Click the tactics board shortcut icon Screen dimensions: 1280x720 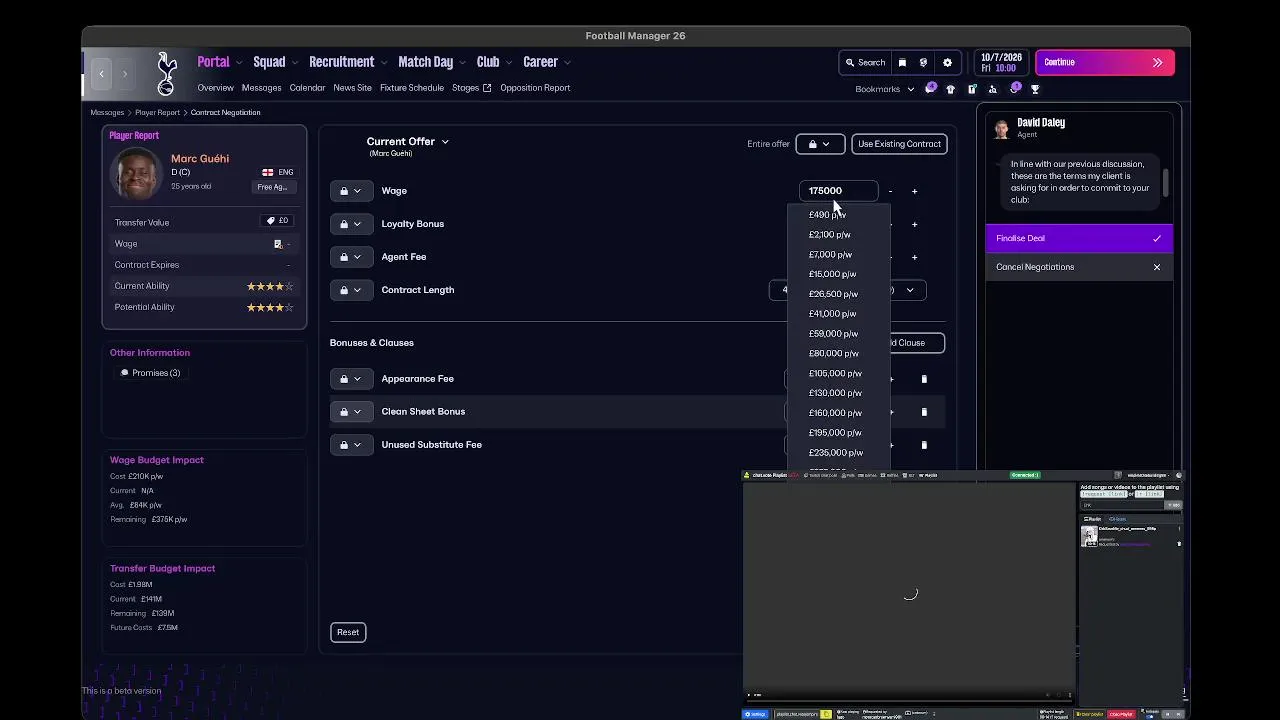click(x=972, y=89)
